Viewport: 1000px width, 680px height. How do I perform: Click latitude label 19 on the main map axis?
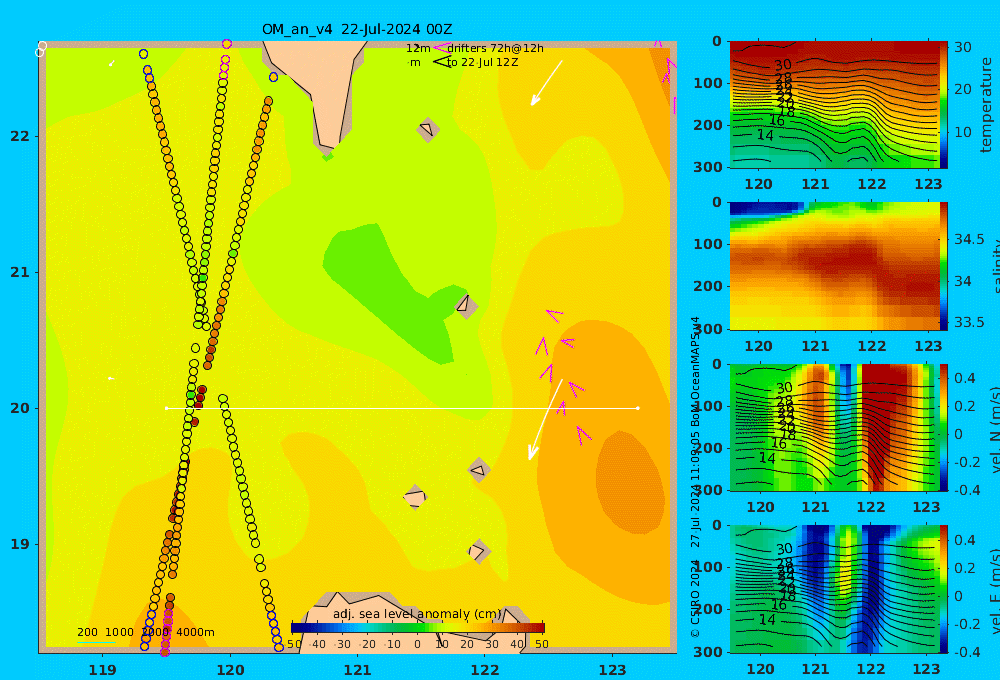click(19, 544)
